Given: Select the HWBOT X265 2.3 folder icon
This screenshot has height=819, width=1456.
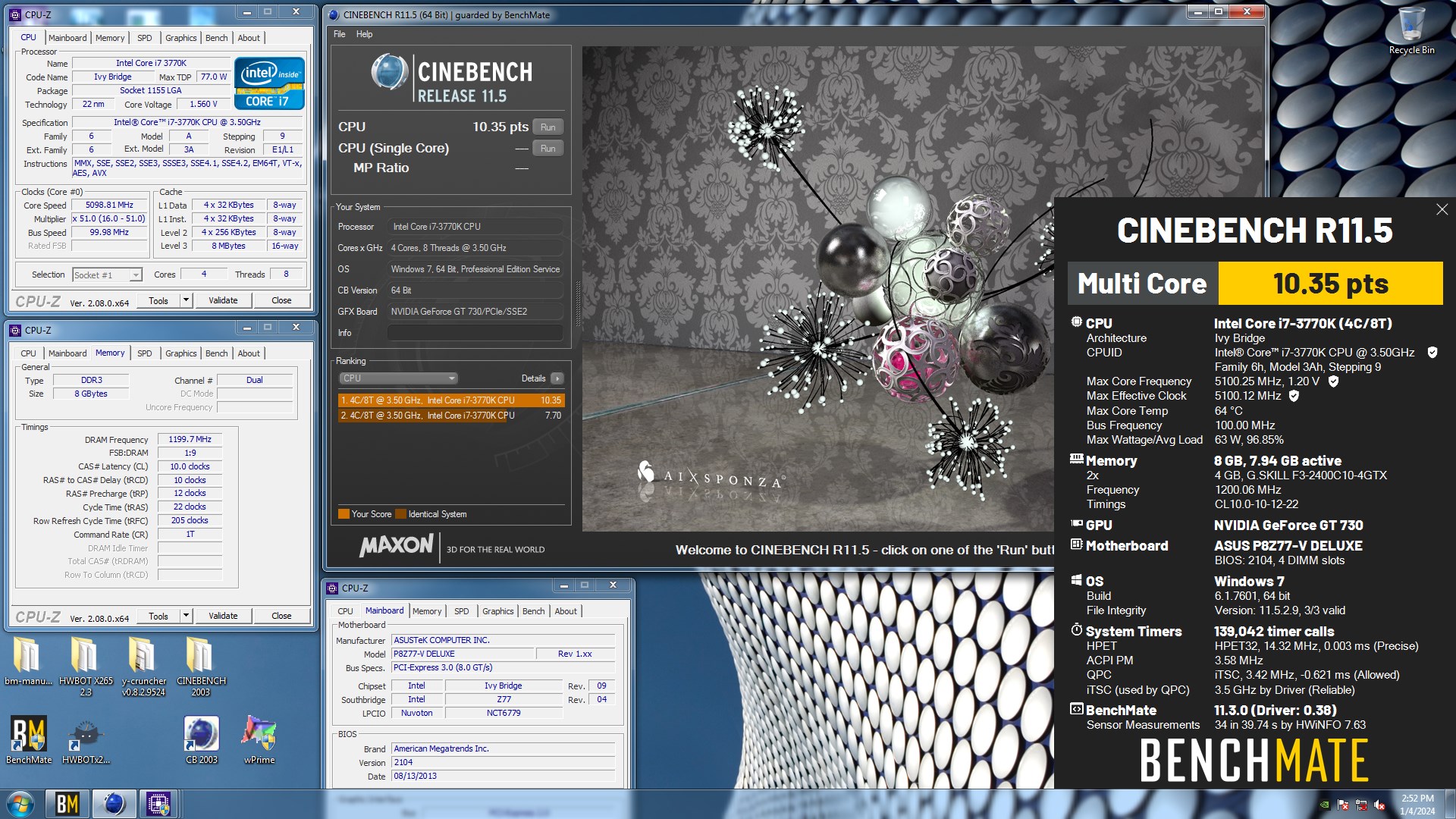Looking at the screenshot, I should [x=85, y=665].
